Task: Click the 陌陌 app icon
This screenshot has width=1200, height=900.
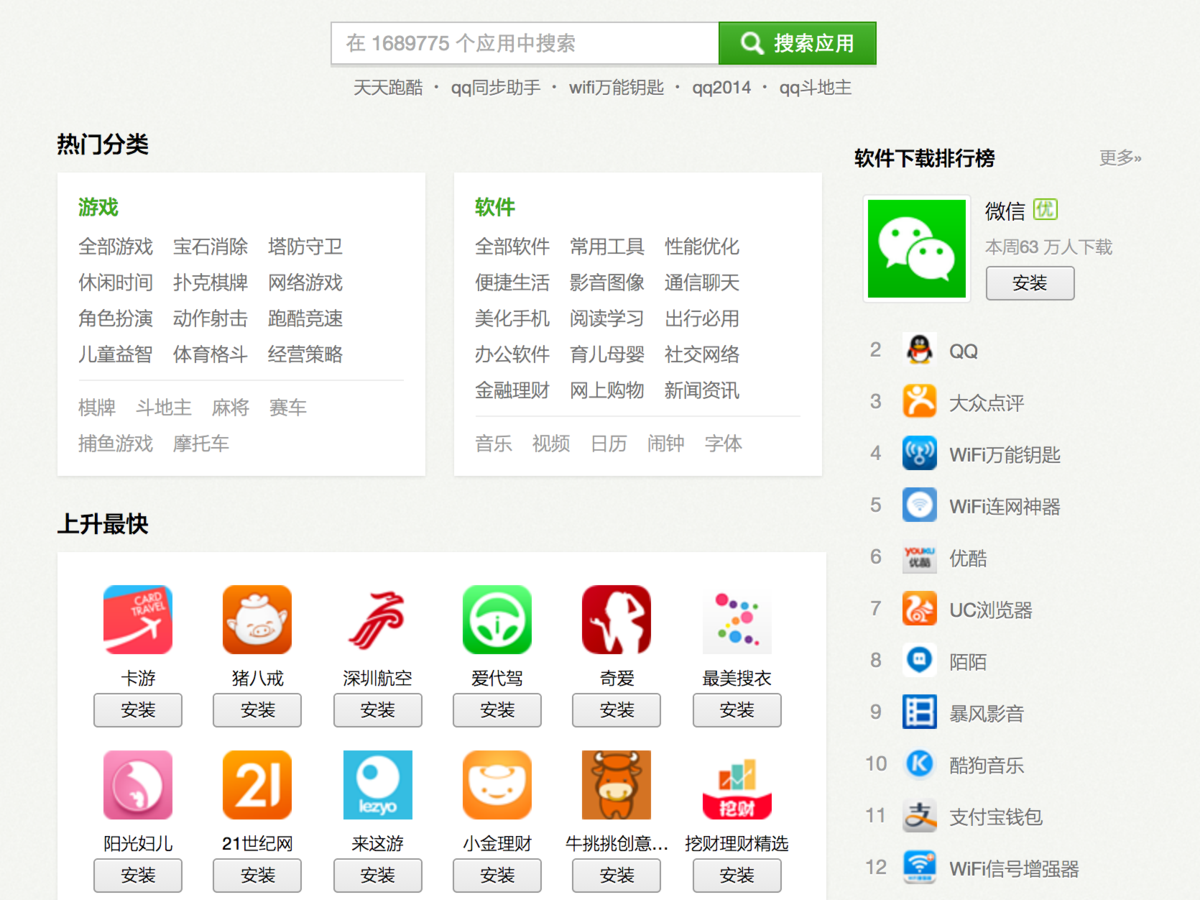Action: pyautogui.click(x=919, y=661)
